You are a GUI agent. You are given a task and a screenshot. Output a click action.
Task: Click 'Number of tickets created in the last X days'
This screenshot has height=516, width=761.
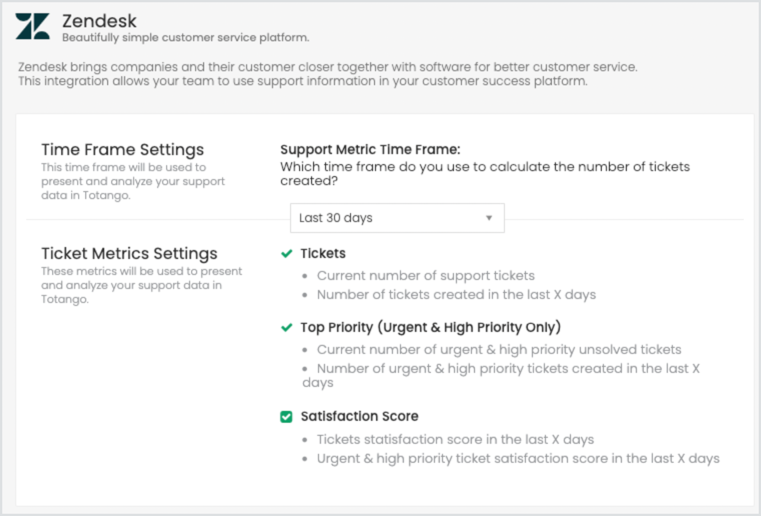click(456, 295)
